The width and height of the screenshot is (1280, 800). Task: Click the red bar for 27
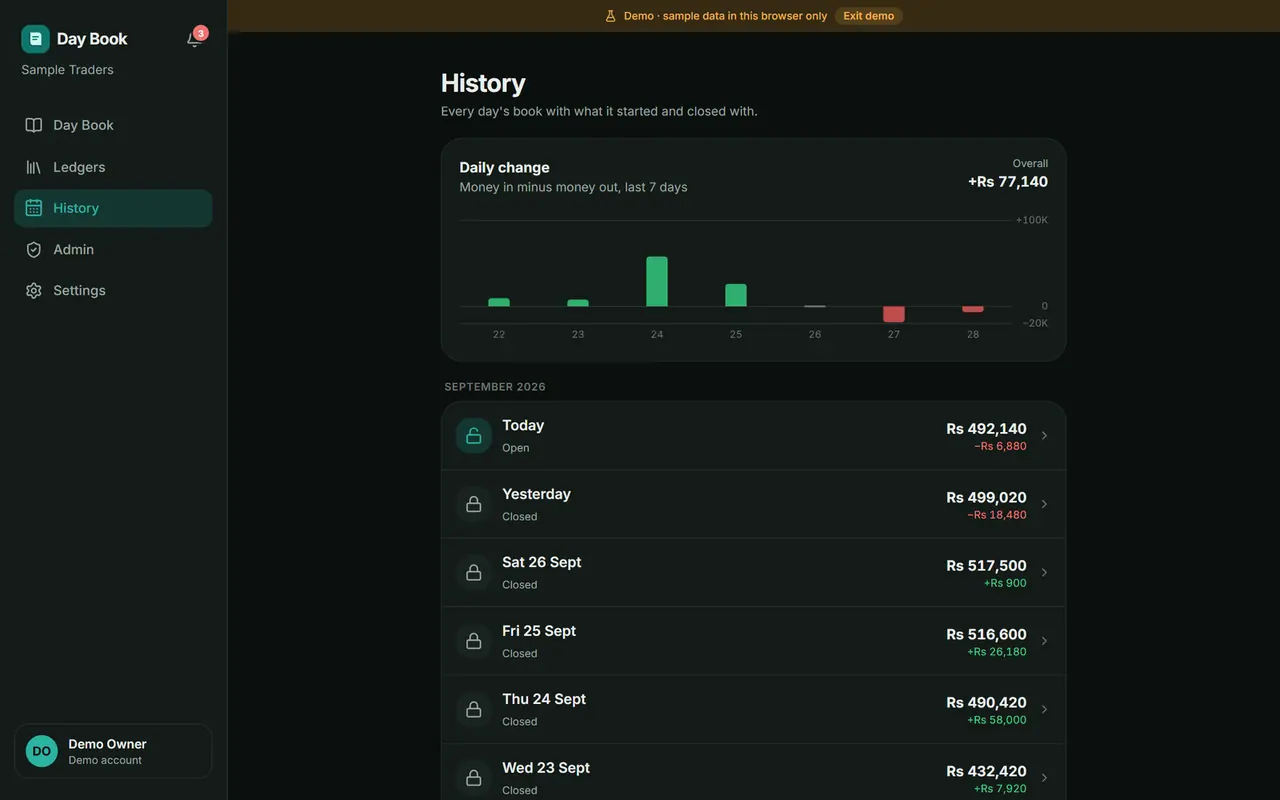tap(894, 314)
